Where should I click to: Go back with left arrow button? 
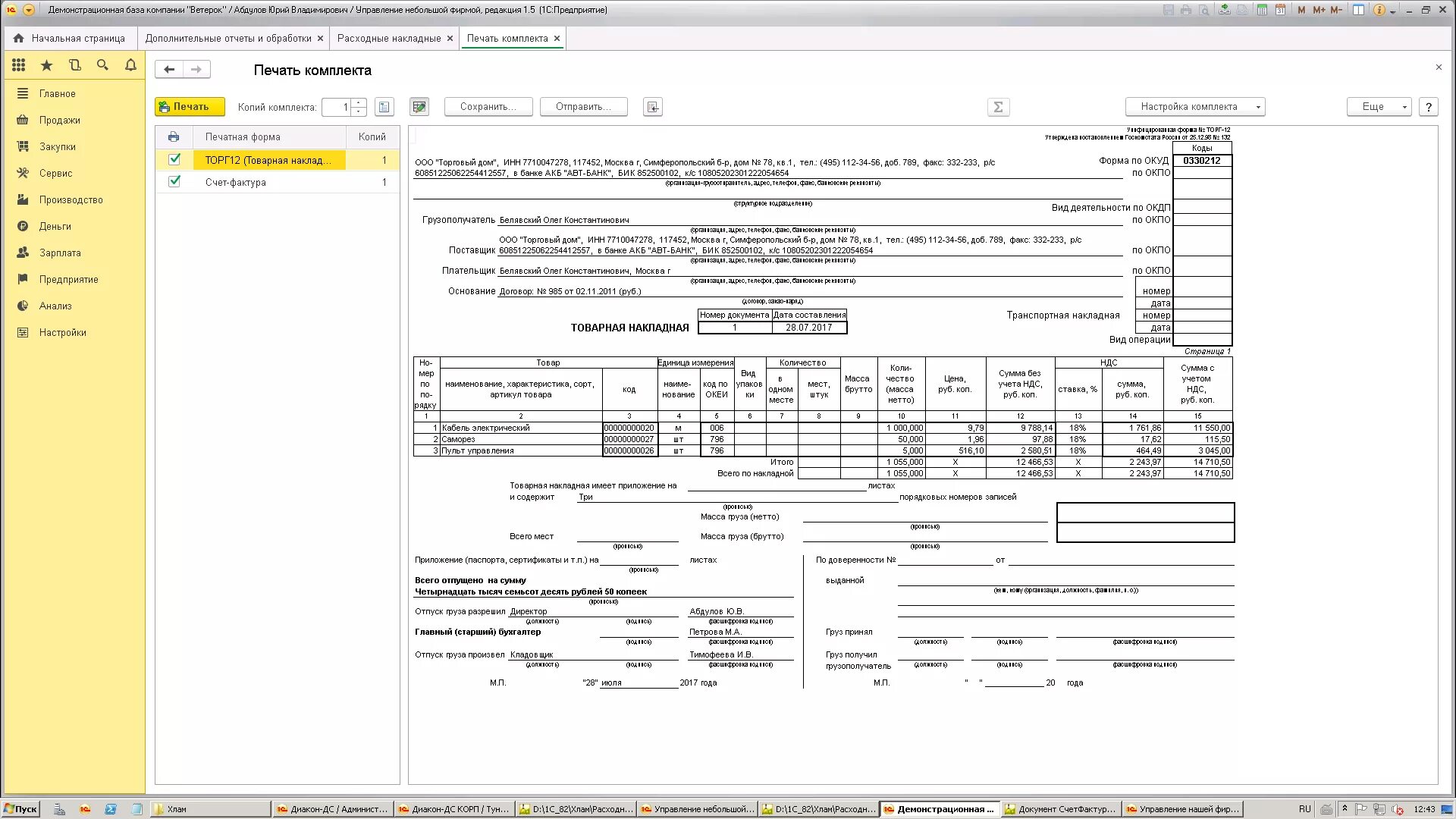[x=169, y=70]
